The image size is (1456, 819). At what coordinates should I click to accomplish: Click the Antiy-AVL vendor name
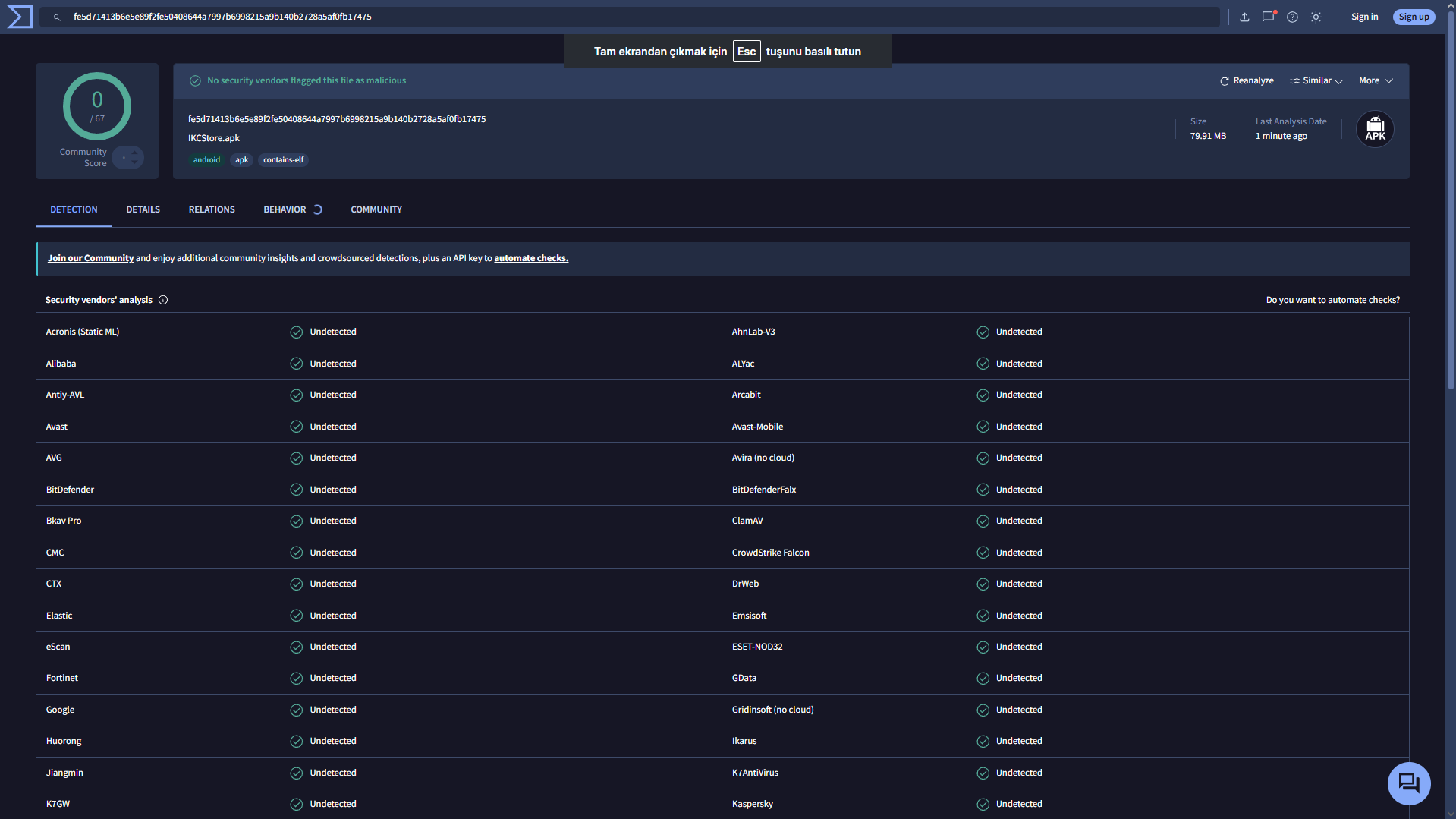[x=65, y=395]
